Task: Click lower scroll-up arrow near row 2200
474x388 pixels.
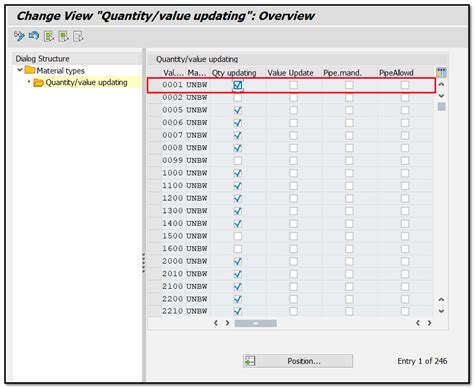Action: click(x=441, y=299)
